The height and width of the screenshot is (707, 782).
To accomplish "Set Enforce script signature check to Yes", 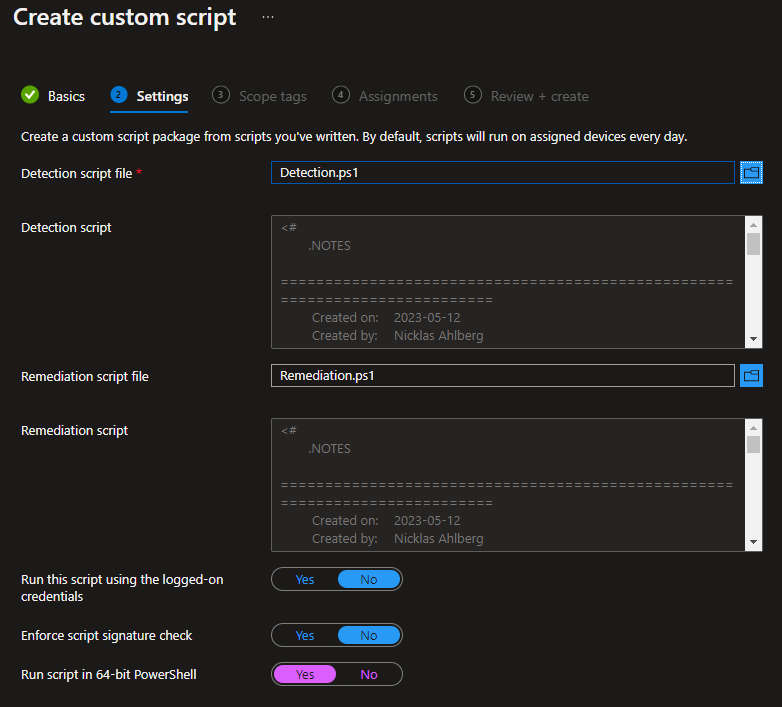I will pyautogui.click(x=305, y=636).
